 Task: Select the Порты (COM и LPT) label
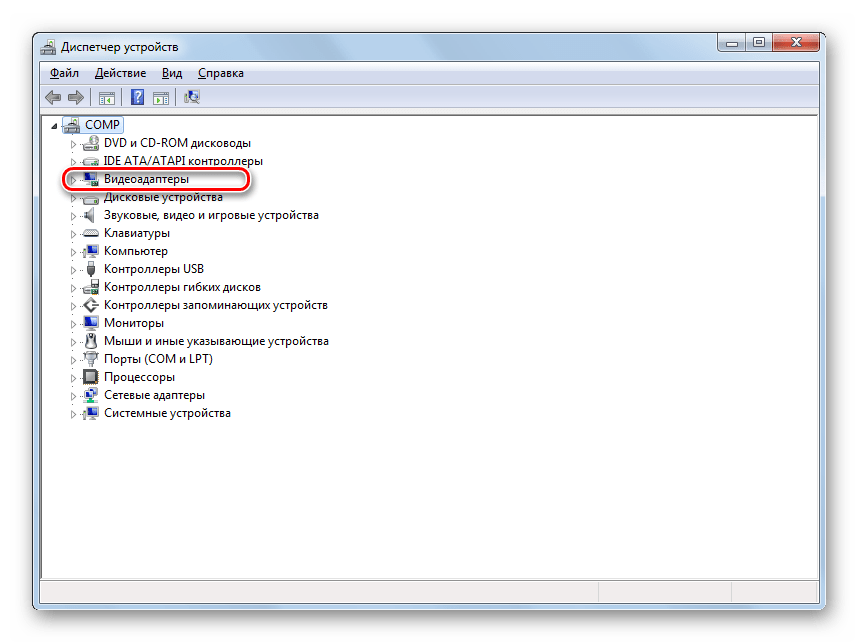(158, 359)
